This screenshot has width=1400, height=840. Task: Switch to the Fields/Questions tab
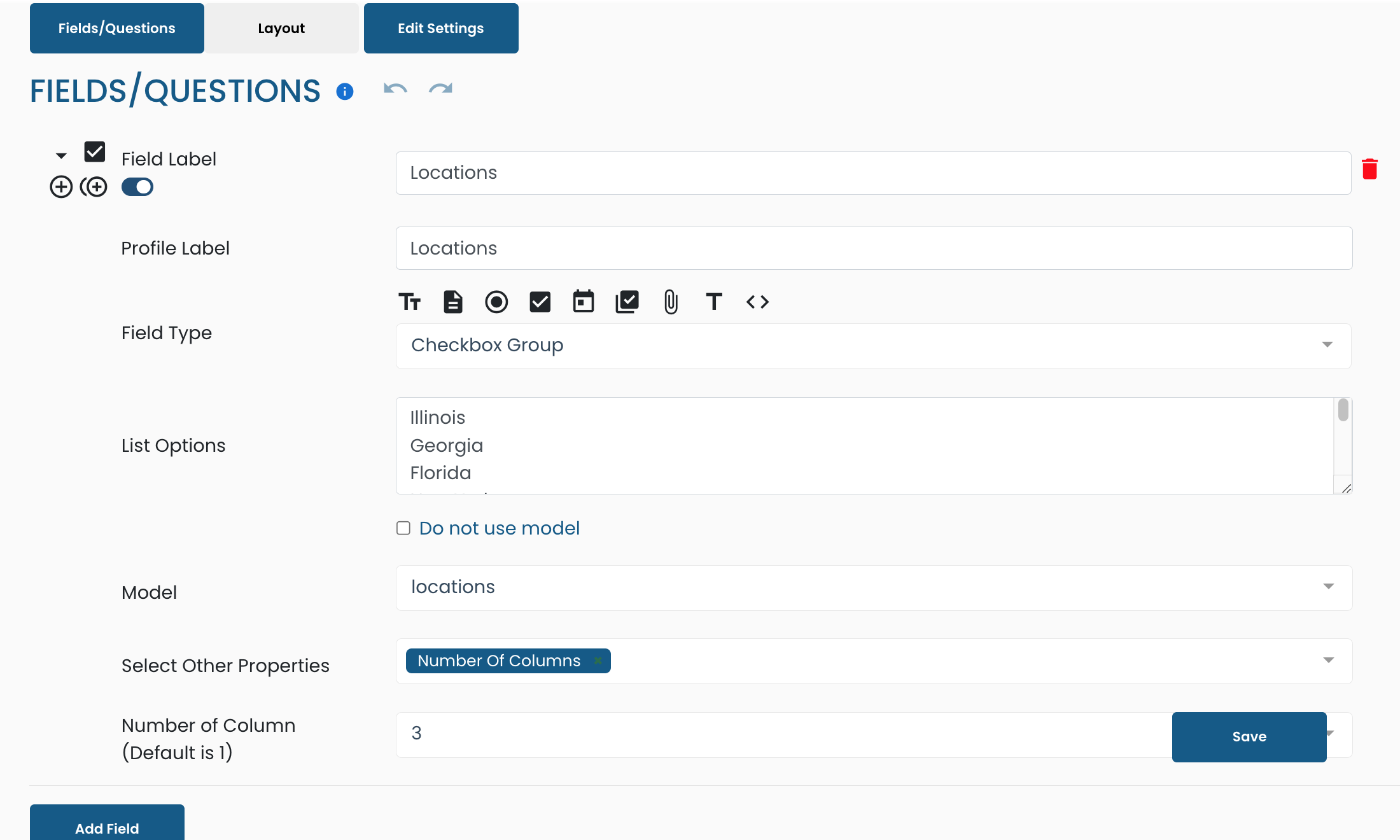pos(117,28)
